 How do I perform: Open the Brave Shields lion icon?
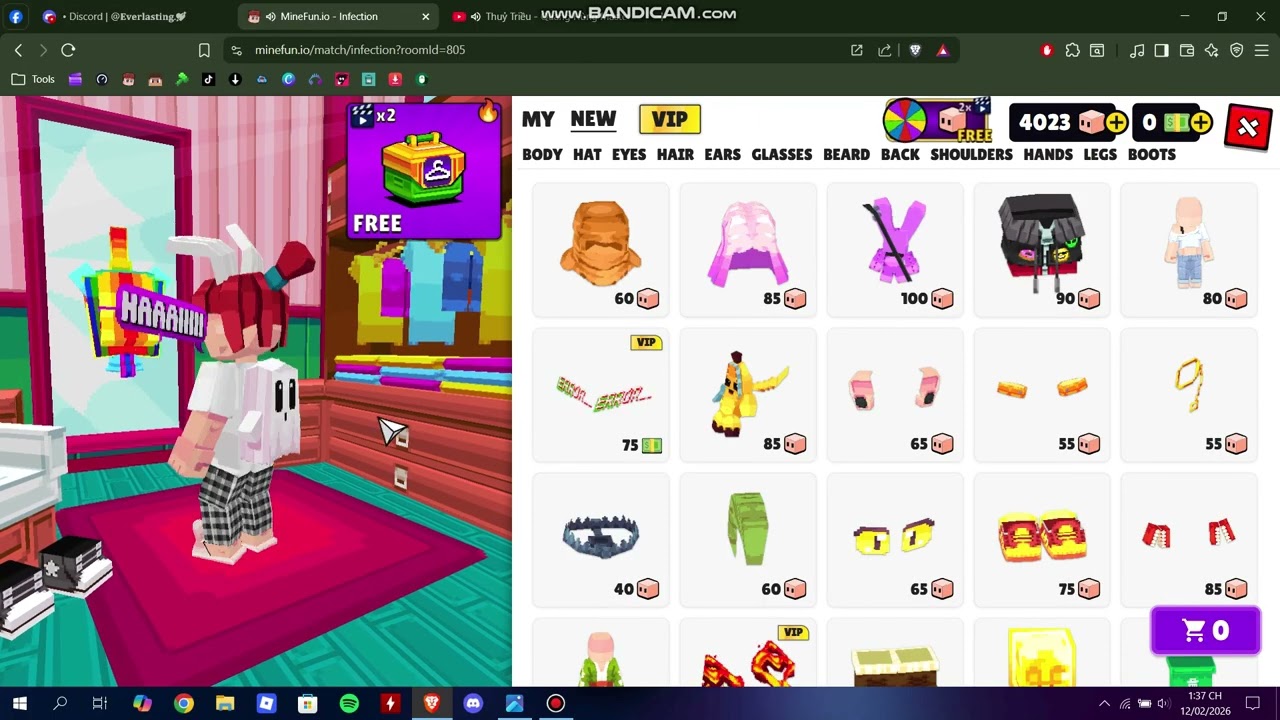914,50
